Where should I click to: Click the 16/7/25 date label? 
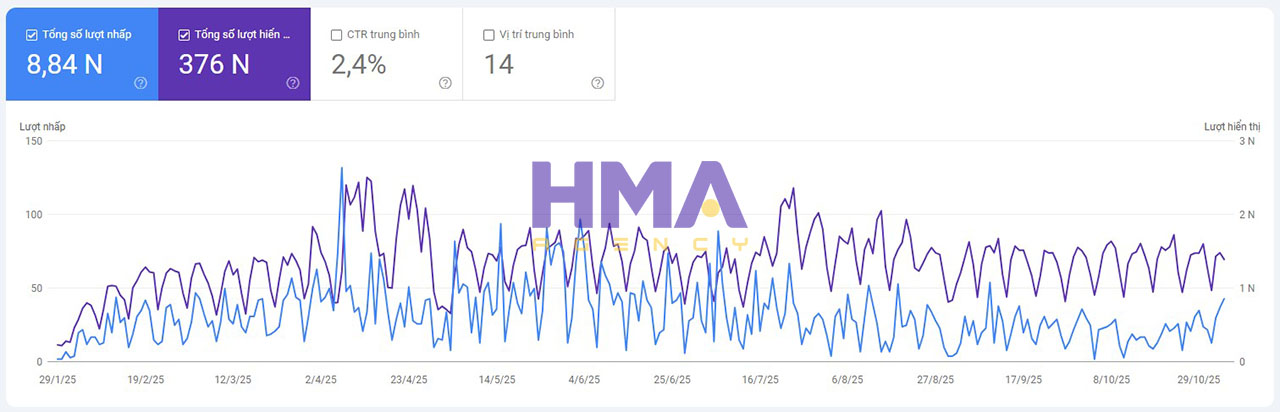pos(760,380)
